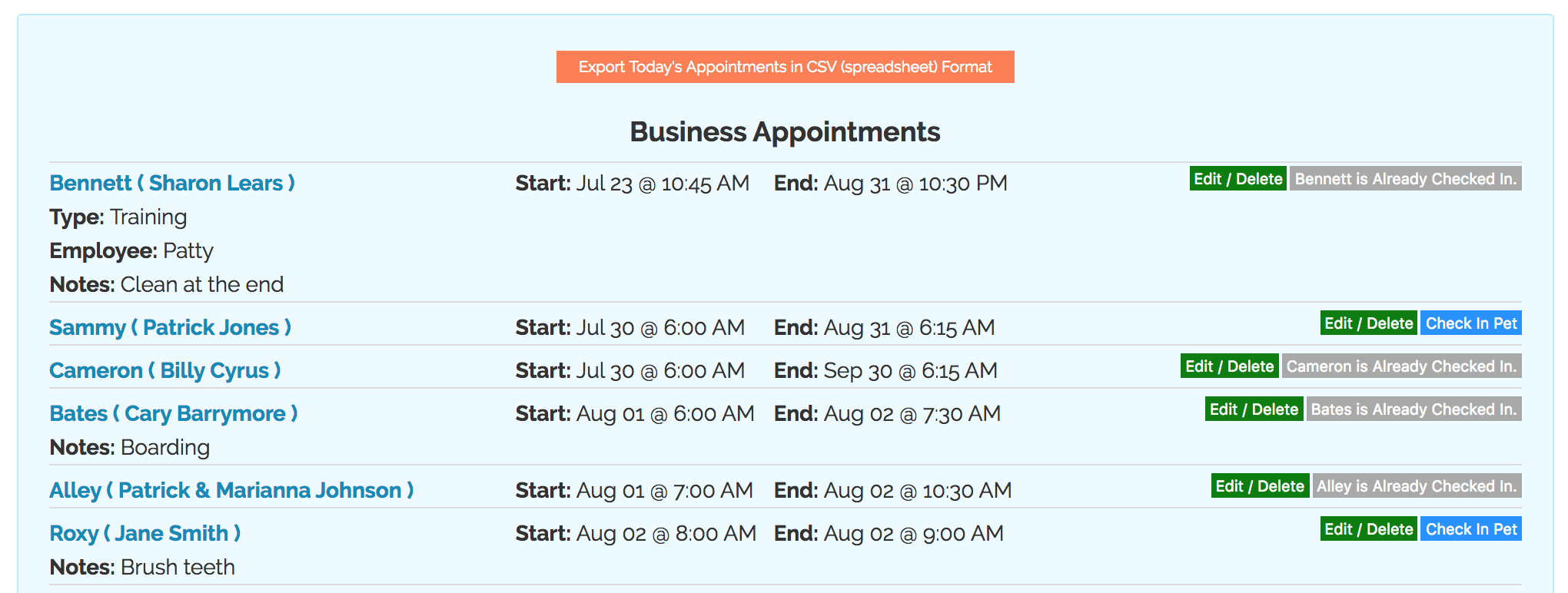1568x593 pixels.
Task: Open Cameron (Billy Cyrus) appointment link
Action: tap(165, 370)
